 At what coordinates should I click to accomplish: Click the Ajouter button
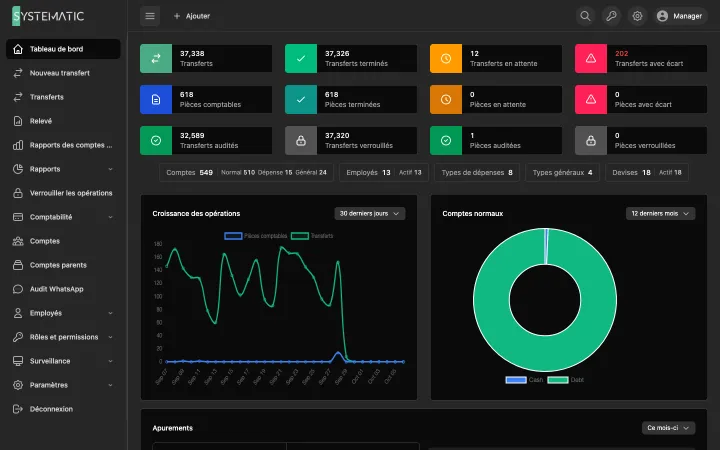pos(192,16)
